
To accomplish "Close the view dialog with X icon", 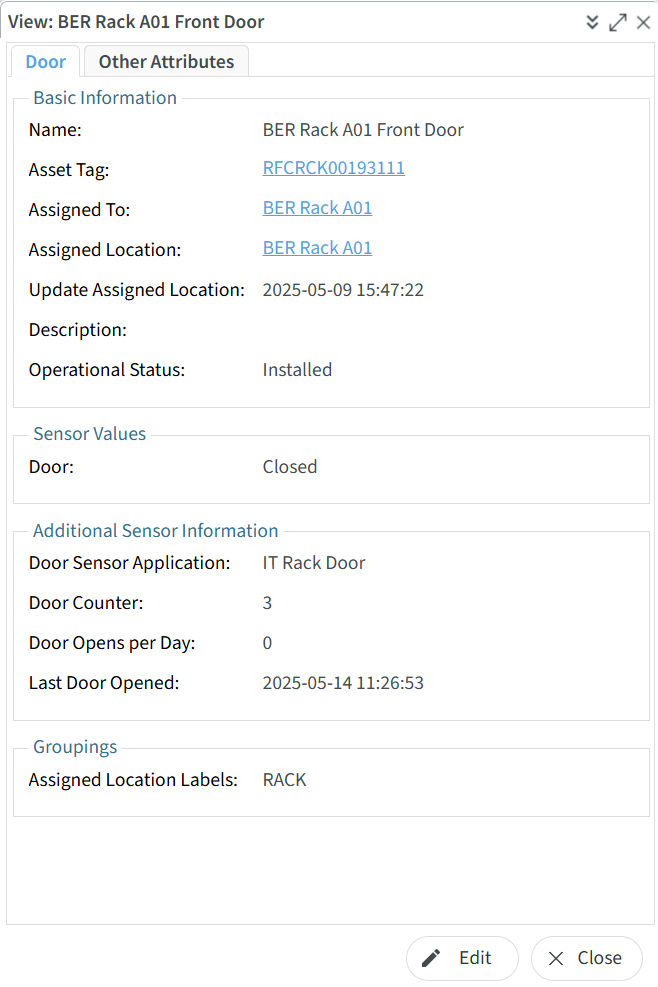I will (x=643, y=22).
